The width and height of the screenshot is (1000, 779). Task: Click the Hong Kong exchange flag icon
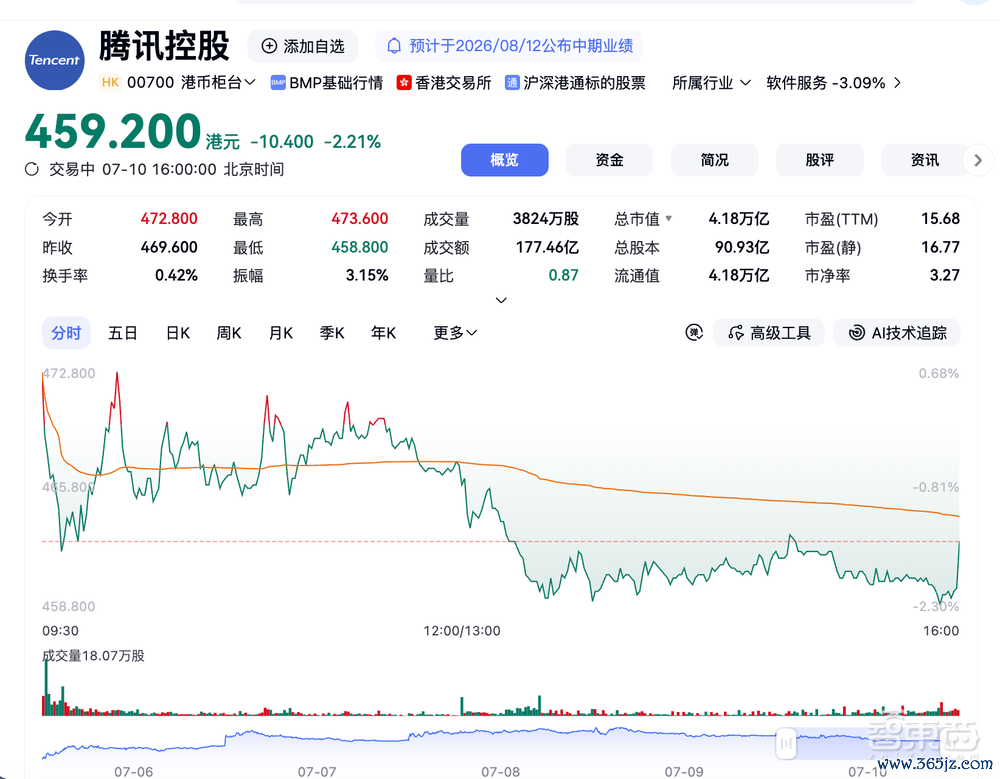pos(404,83)
